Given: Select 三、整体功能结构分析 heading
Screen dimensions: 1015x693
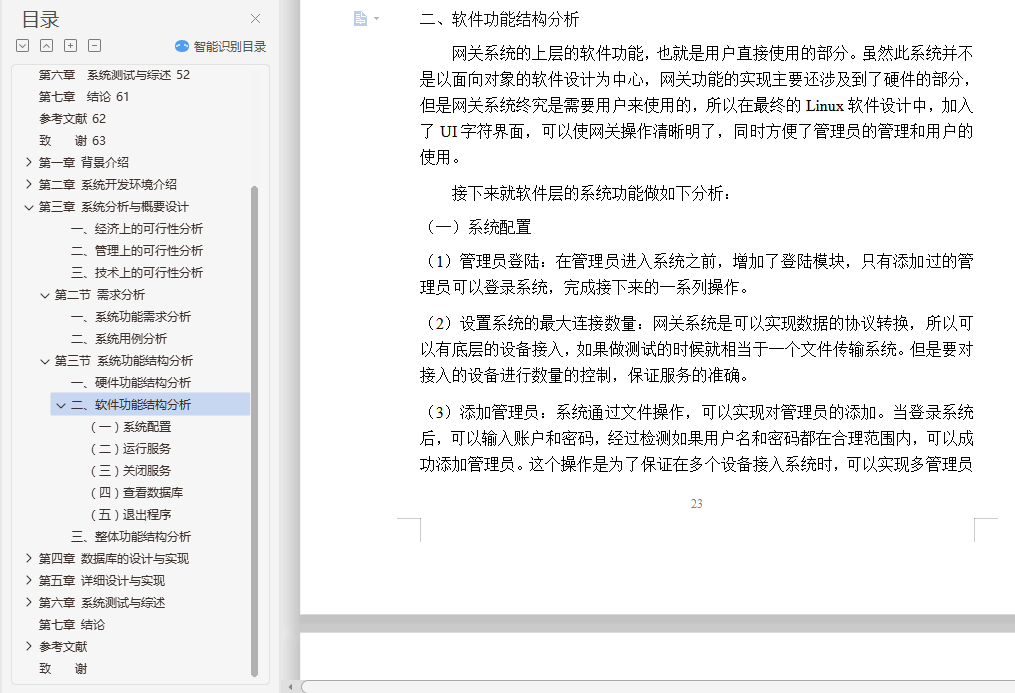Looking at the screenshot, I should click(131, 537).
